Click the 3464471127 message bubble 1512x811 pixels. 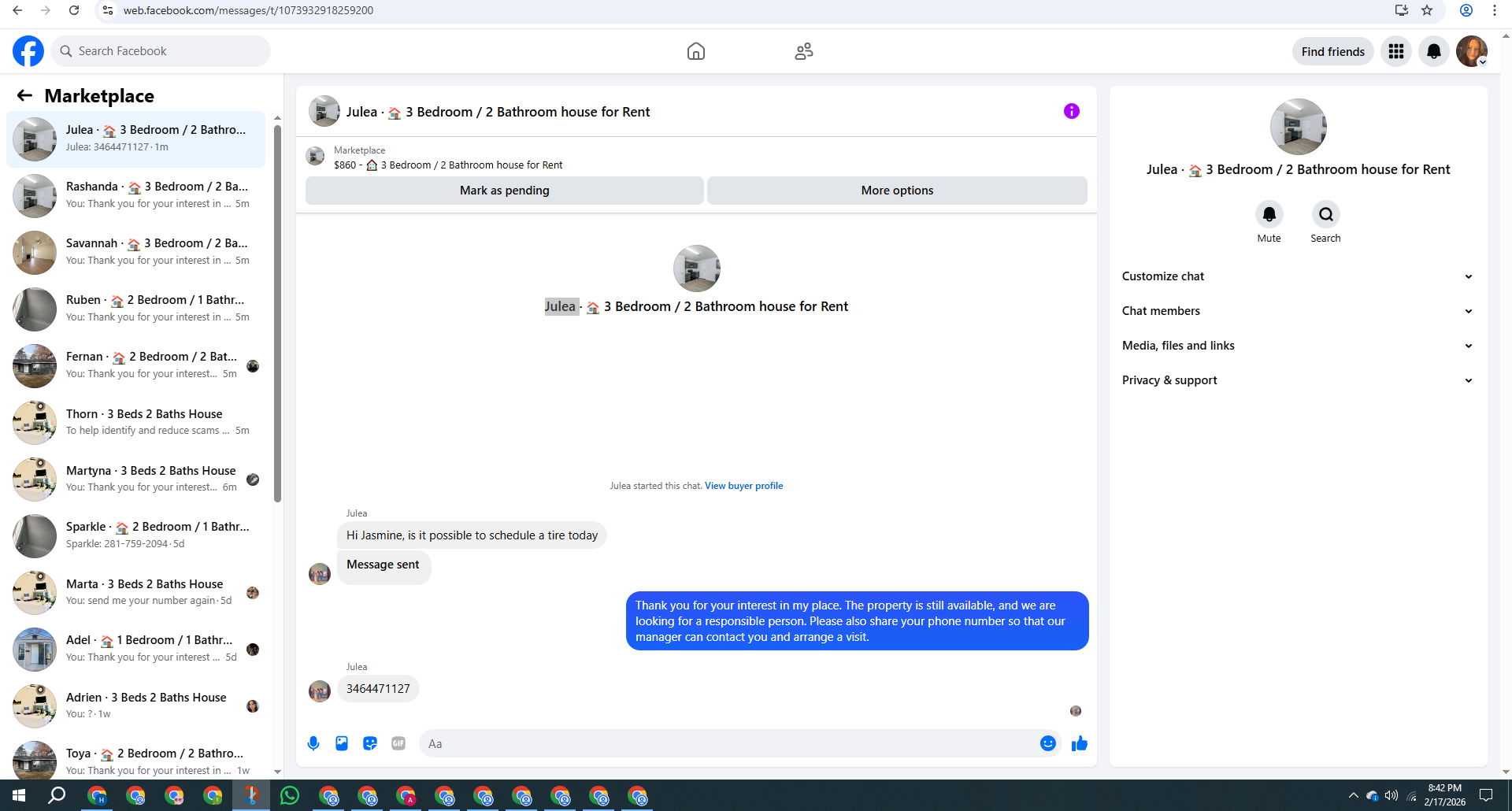click(x=378, y=689)
